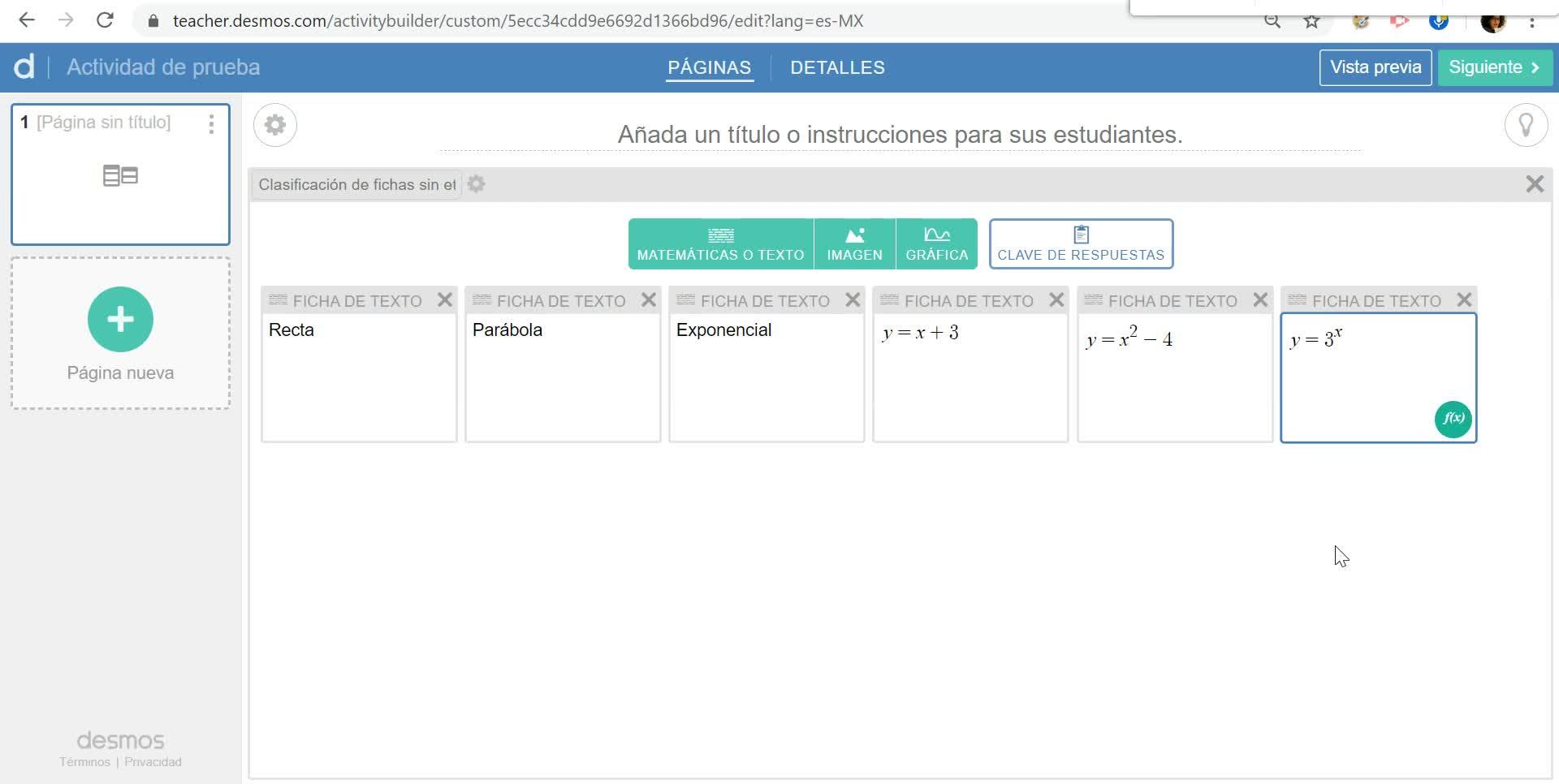Click the Siguiente button

1495,67
